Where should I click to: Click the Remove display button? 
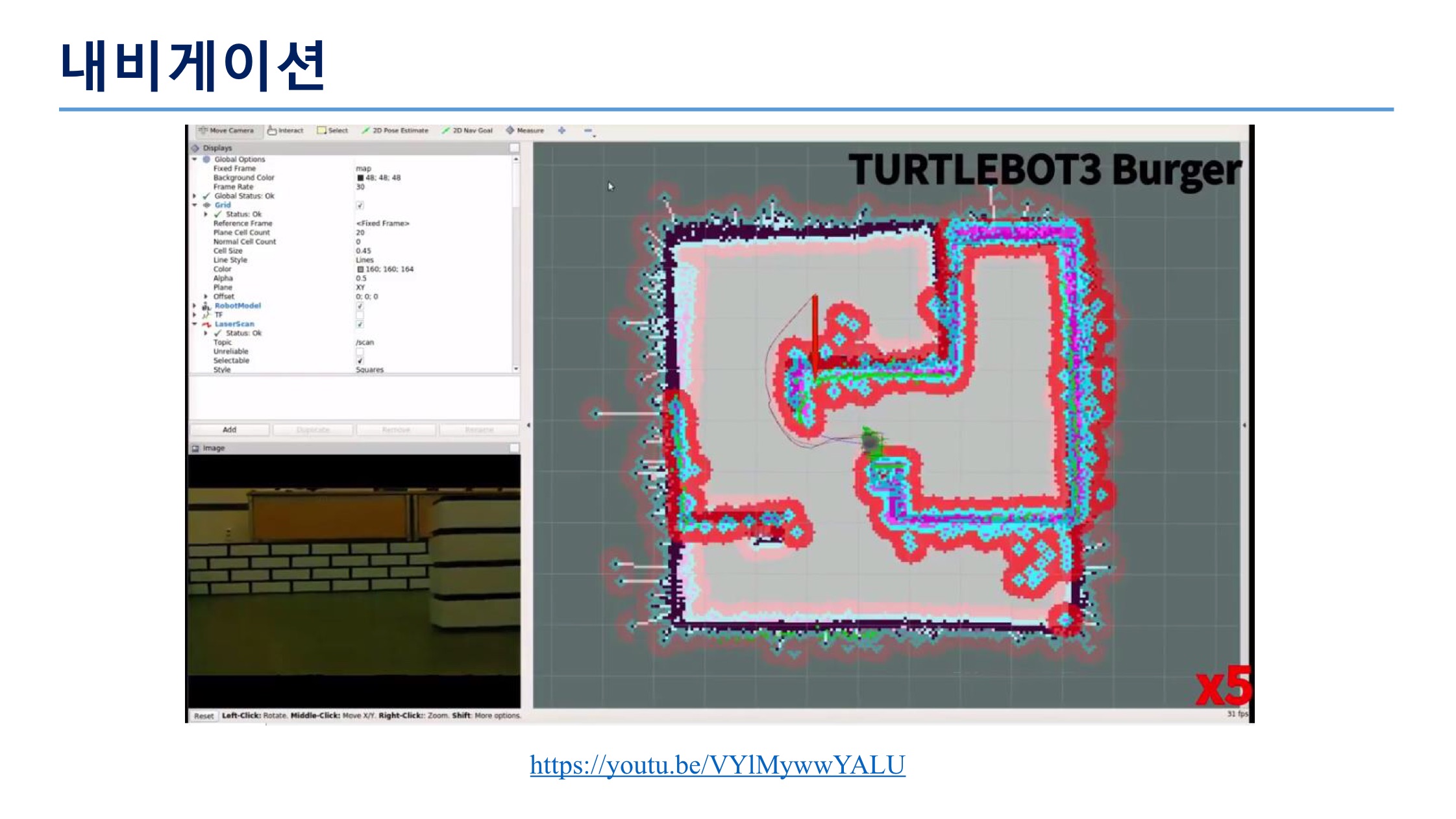(396, 430)
